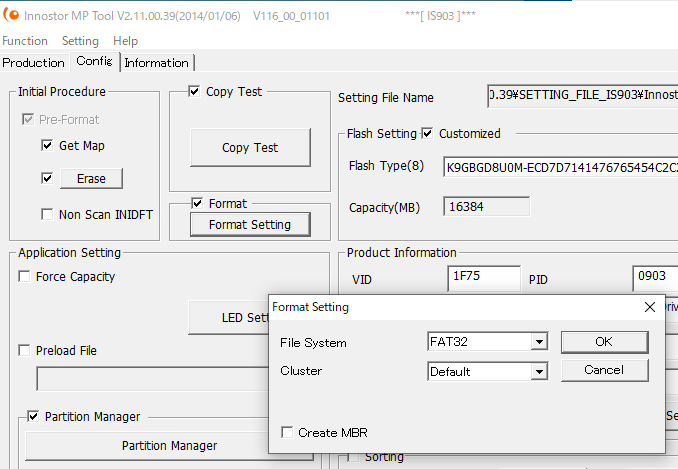Image resolution: width=678 pixels, height=469 pixels.
Task: Click the VID input field
Action: click(484, 278)
